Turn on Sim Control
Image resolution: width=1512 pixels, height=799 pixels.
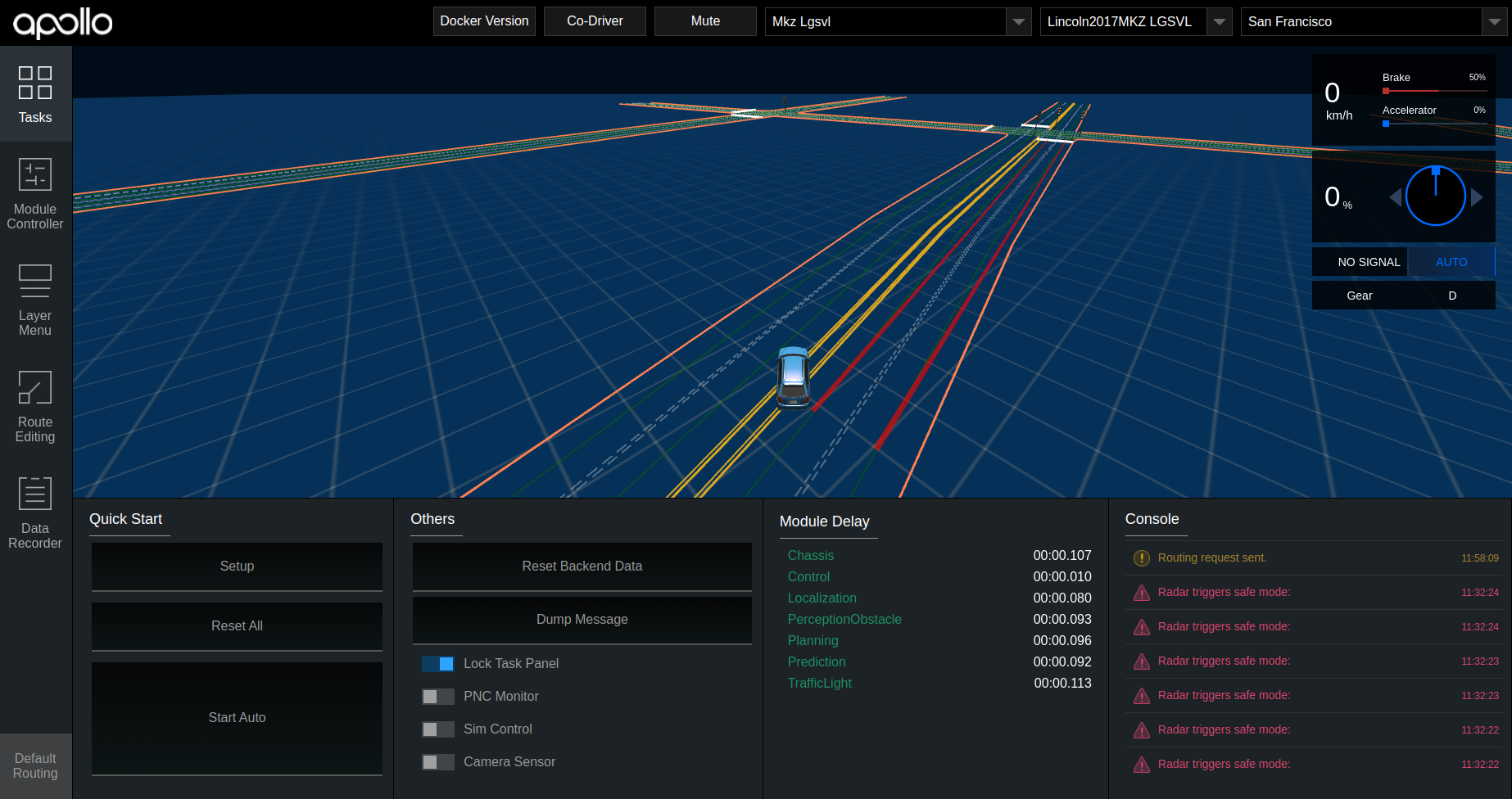pos(438,729)
